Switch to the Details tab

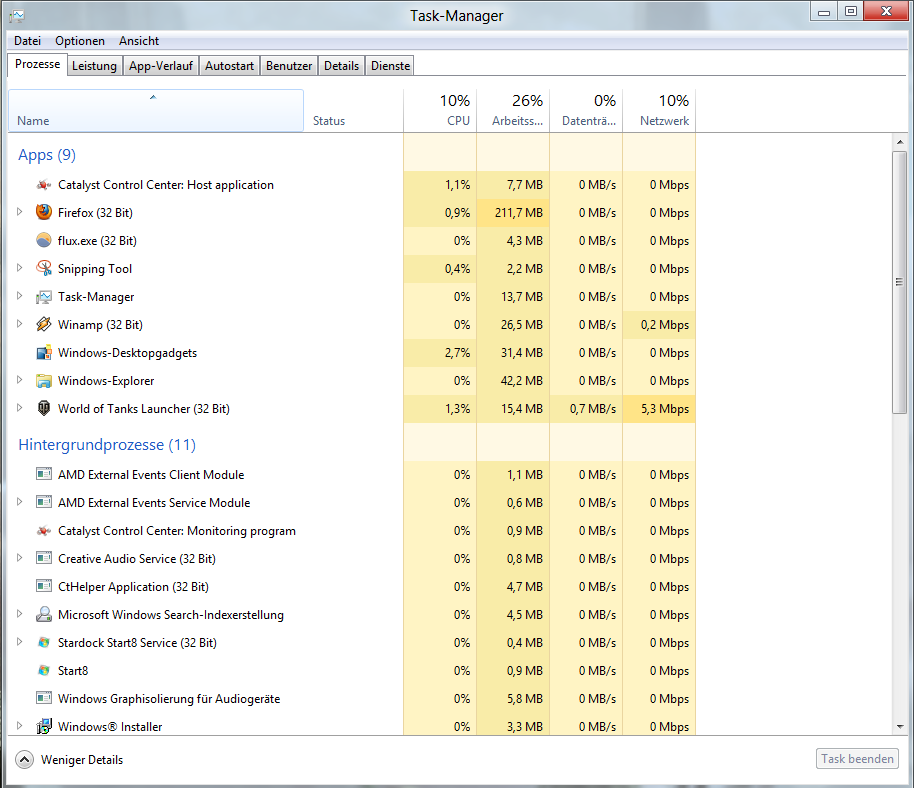[342, 66]
